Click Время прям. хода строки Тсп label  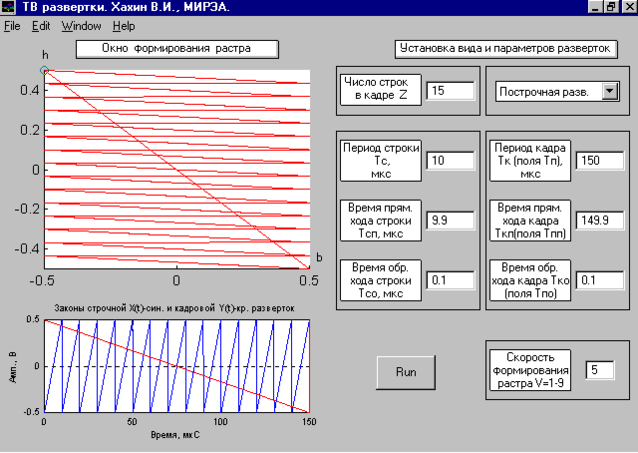click(380, 221)
